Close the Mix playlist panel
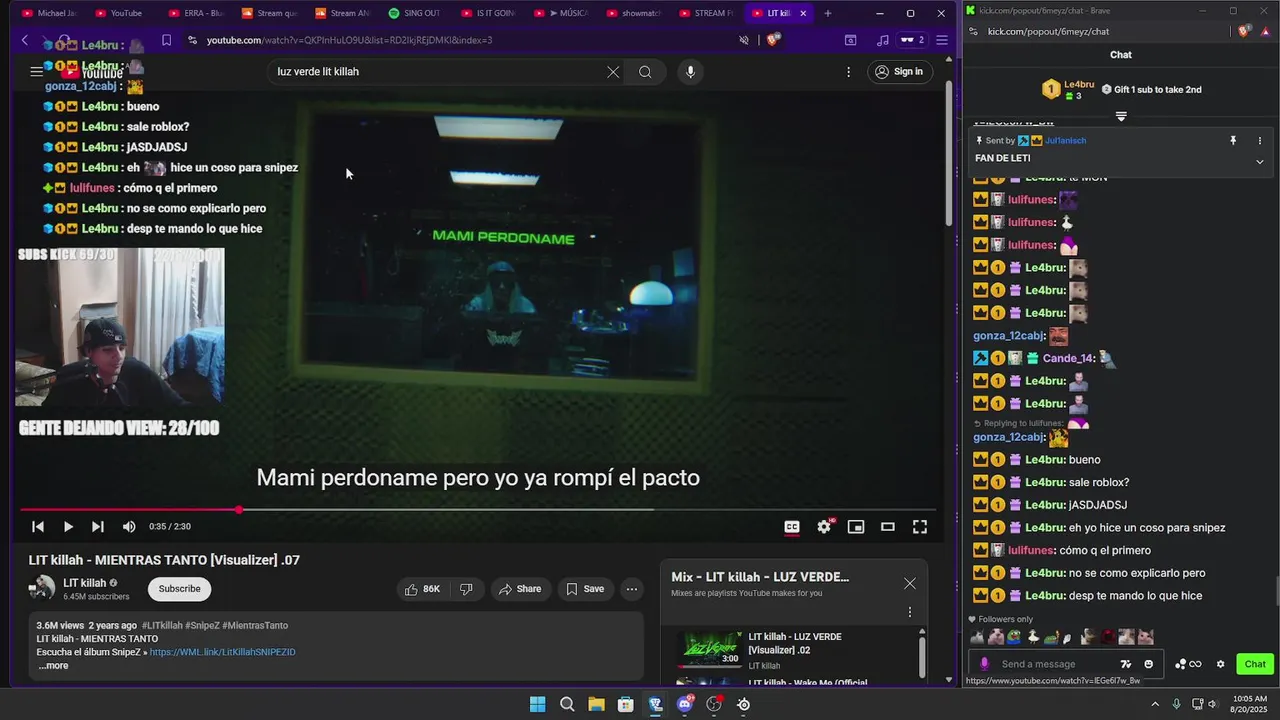 (909, 584)
